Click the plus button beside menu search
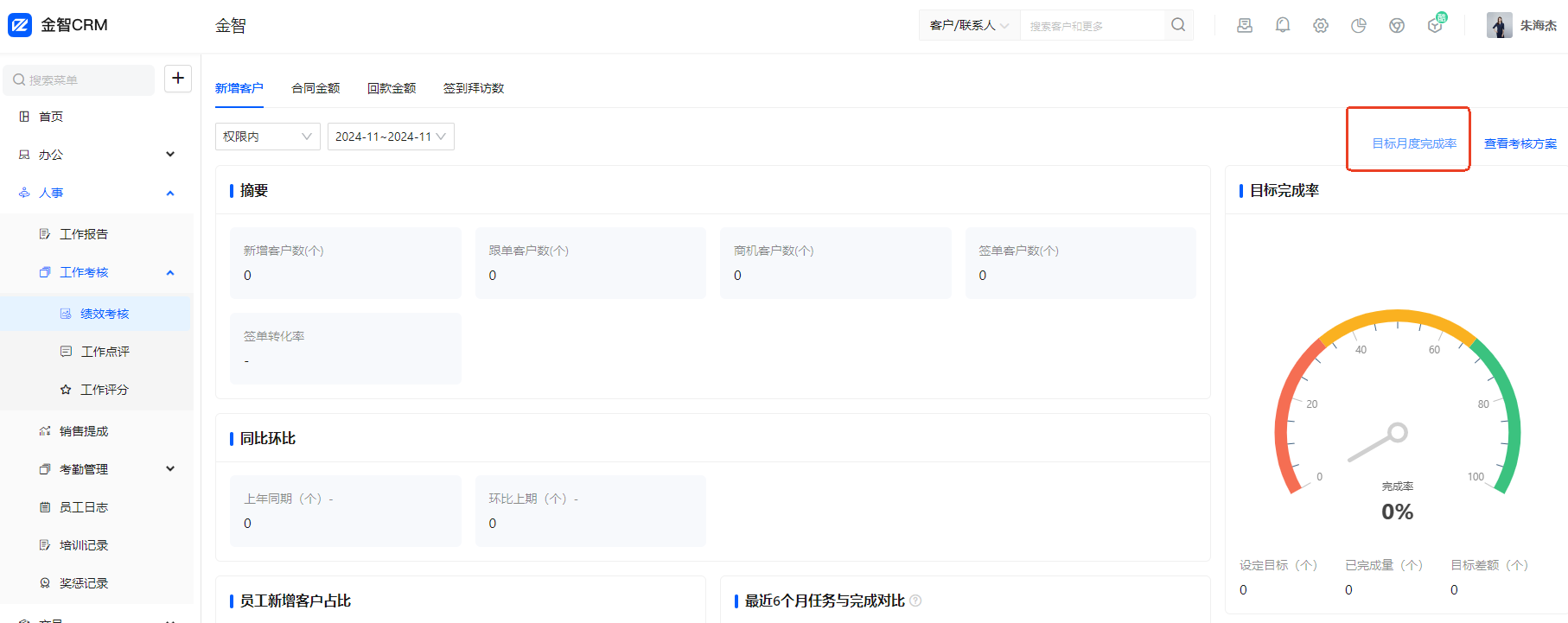 [178, 79]
